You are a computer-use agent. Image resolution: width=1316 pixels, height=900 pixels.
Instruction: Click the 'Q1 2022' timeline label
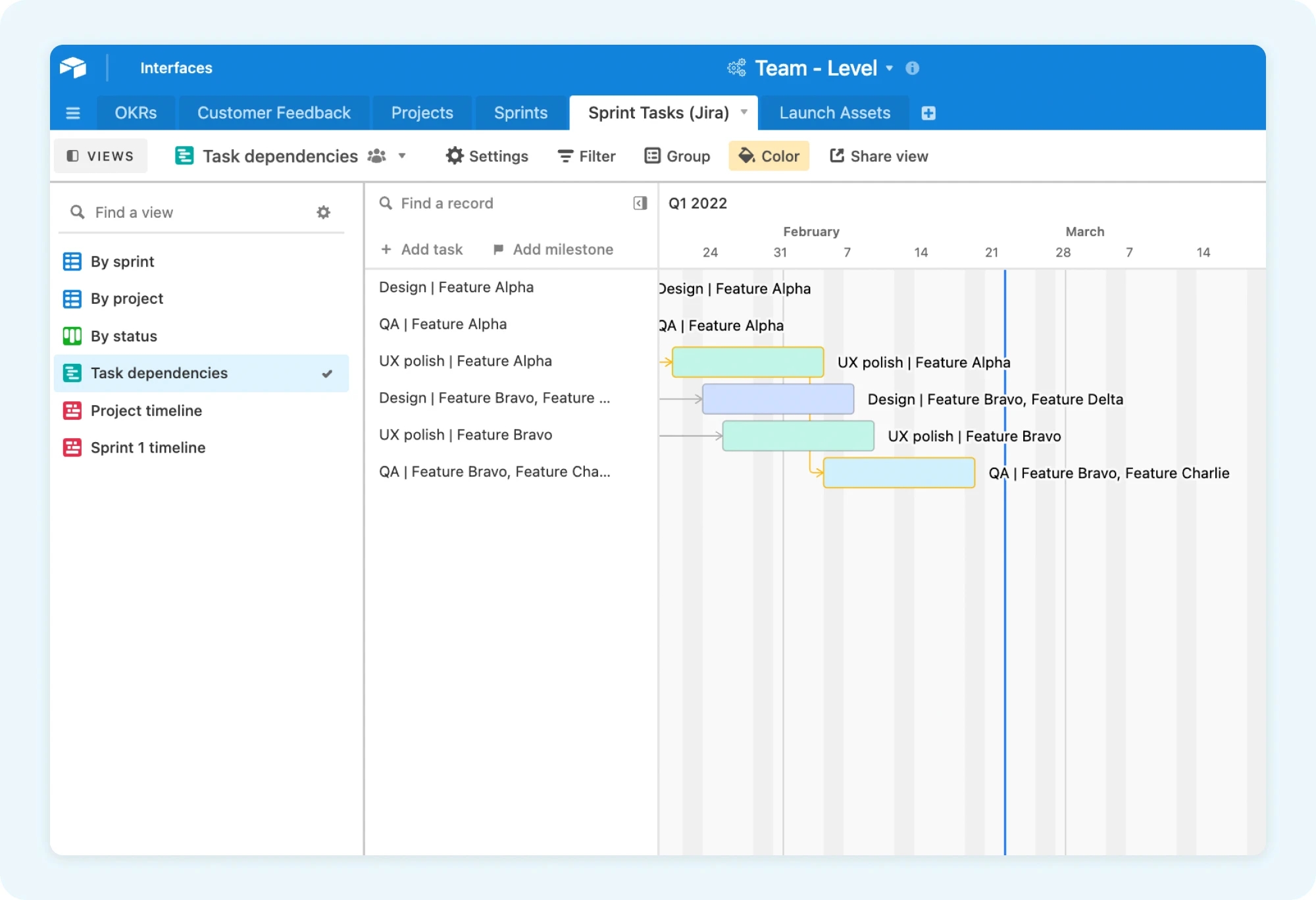(x=697, y=203)
